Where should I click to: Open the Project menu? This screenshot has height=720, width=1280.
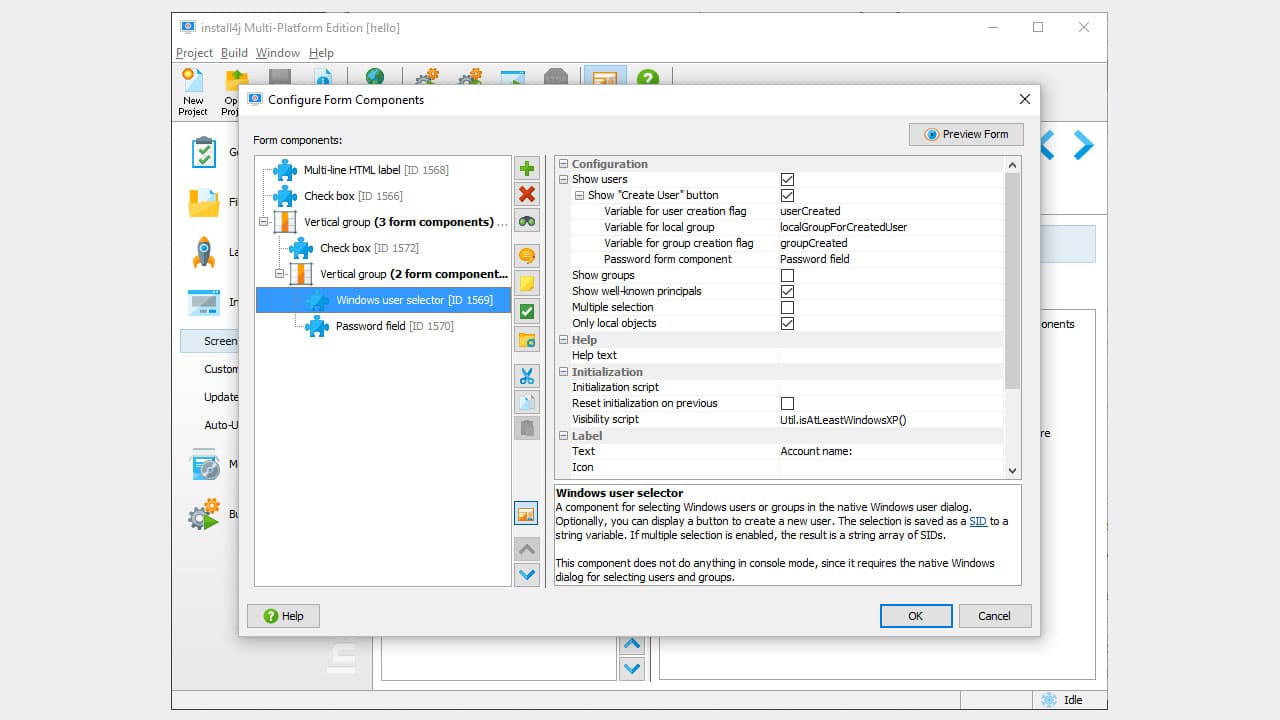click(x=193, y=52)
